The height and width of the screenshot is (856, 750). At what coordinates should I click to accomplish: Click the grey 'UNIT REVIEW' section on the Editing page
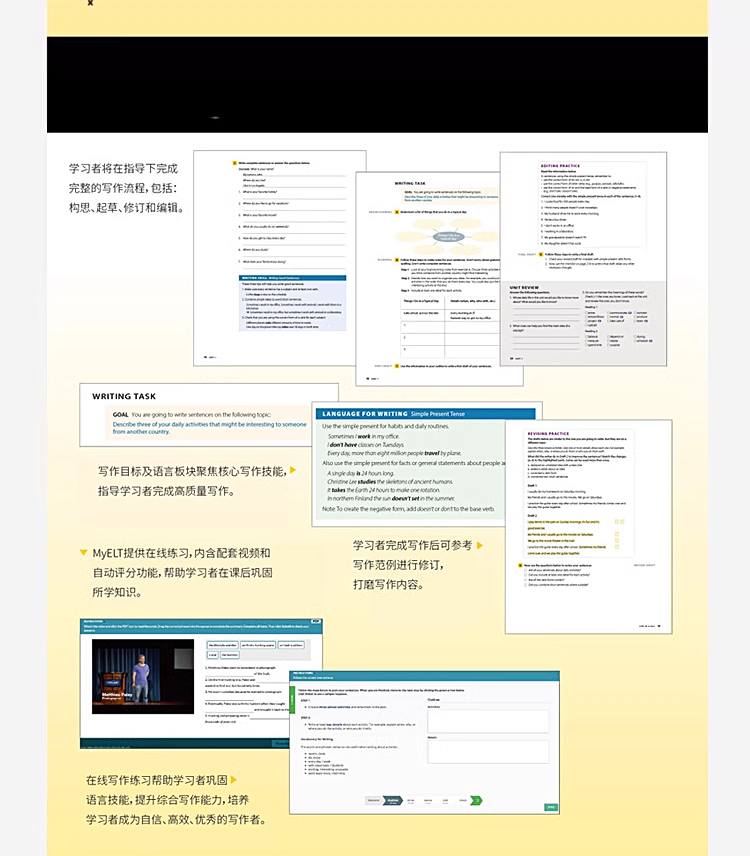pos(583,323)
